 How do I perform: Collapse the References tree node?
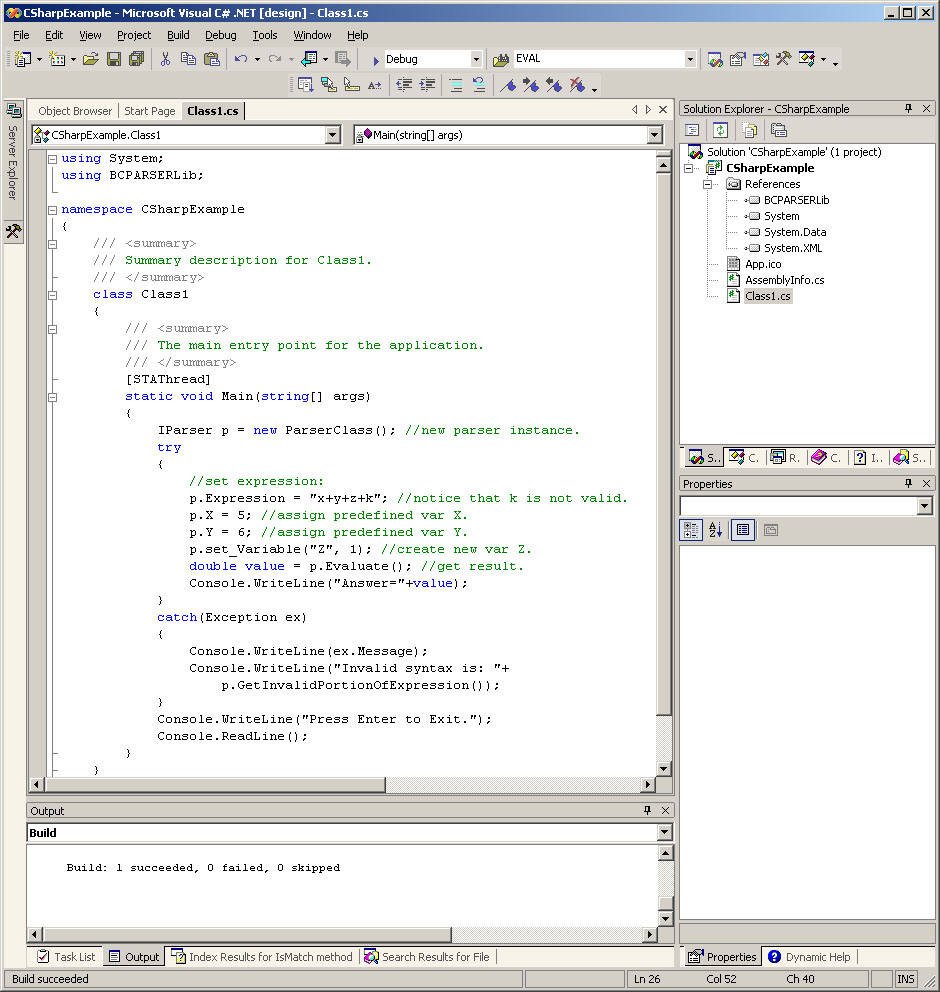(707, 184)
